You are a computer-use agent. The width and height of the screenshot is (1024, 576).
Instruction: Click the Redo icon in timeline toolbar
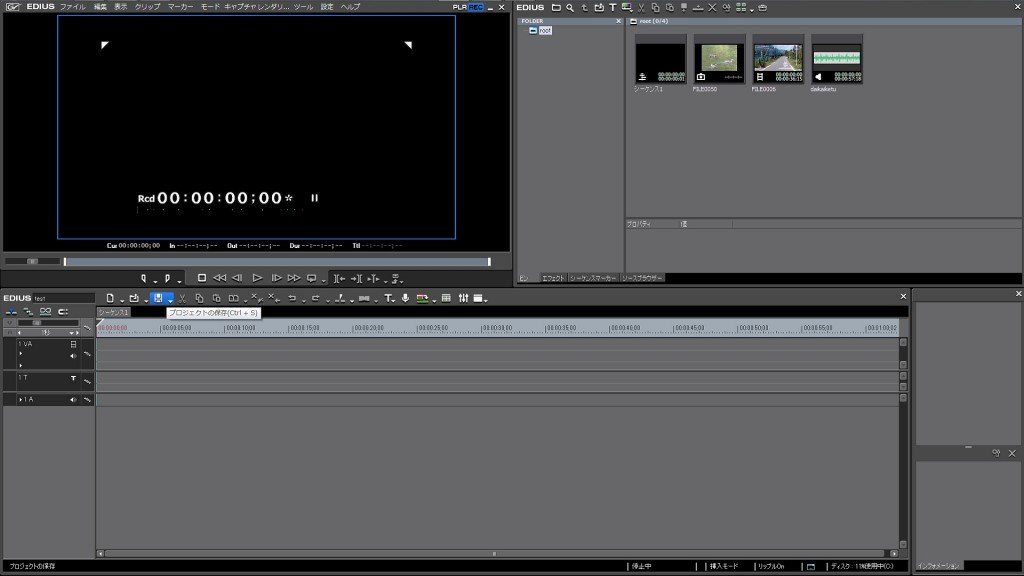pyautogui.click(x=315, y=298)
